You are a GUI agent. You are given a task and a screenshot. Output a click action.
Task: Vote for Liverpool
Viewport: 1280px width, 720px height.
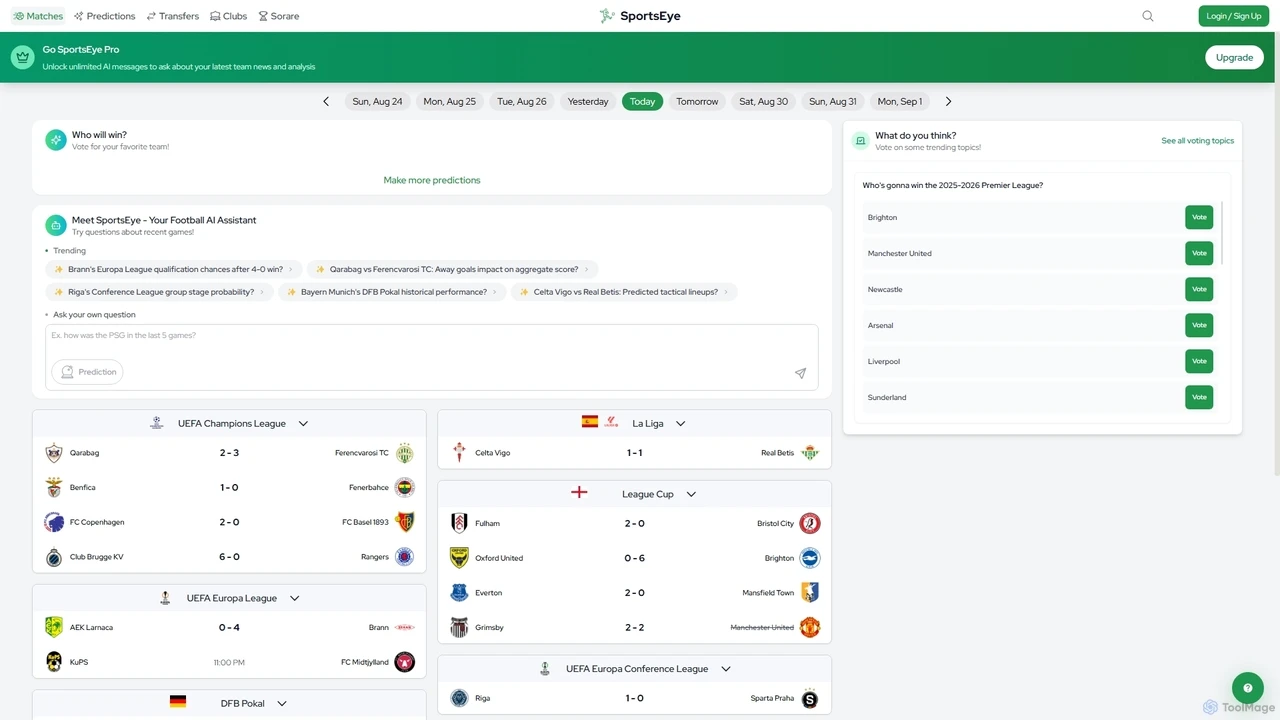1199,361
